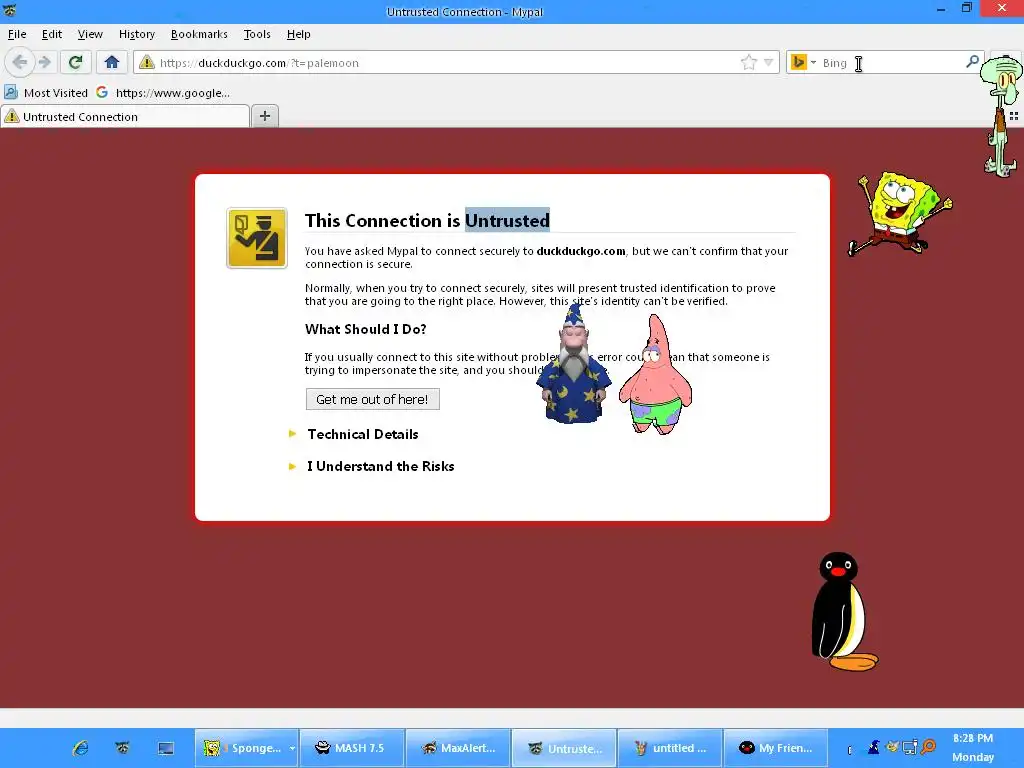
Task: Switch to the My Frien... taskbar window
Action: tap(775, 748)
